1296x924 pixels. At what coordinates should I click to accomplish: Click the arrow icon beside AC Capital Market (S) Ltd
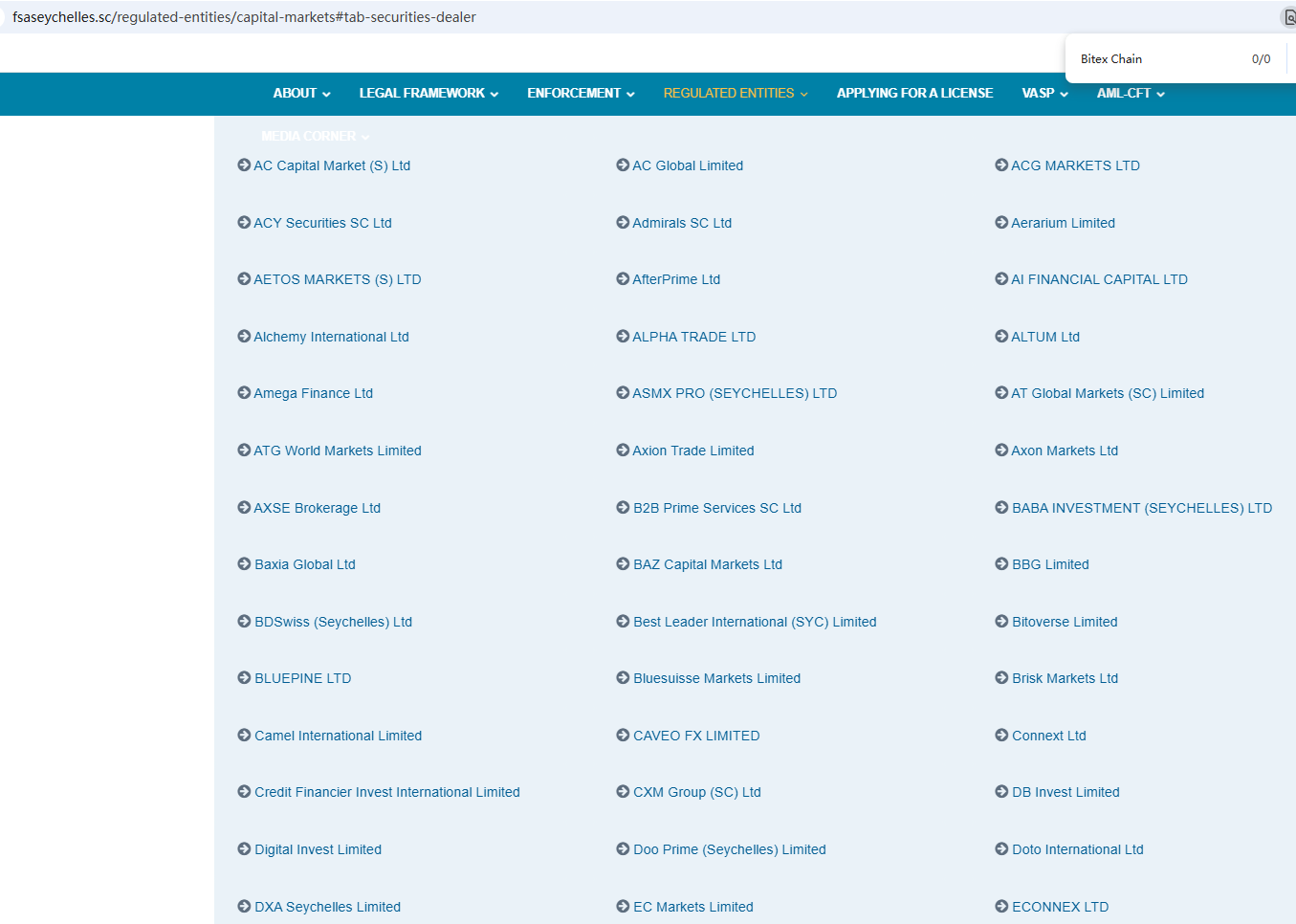click(x=244, y=165)
